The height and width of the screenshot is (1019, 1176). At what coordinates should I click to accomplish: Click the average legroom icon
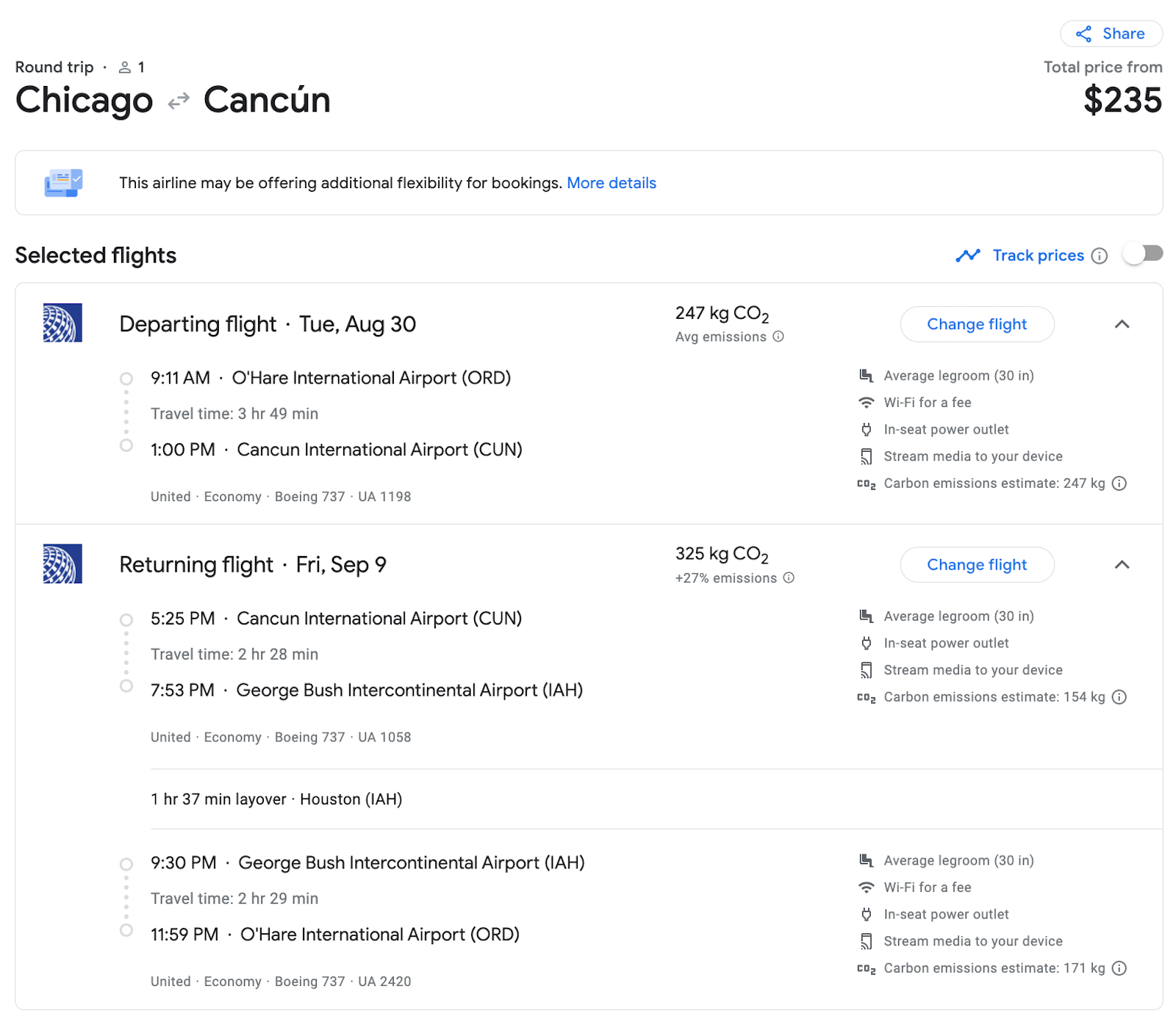[866, 375]
